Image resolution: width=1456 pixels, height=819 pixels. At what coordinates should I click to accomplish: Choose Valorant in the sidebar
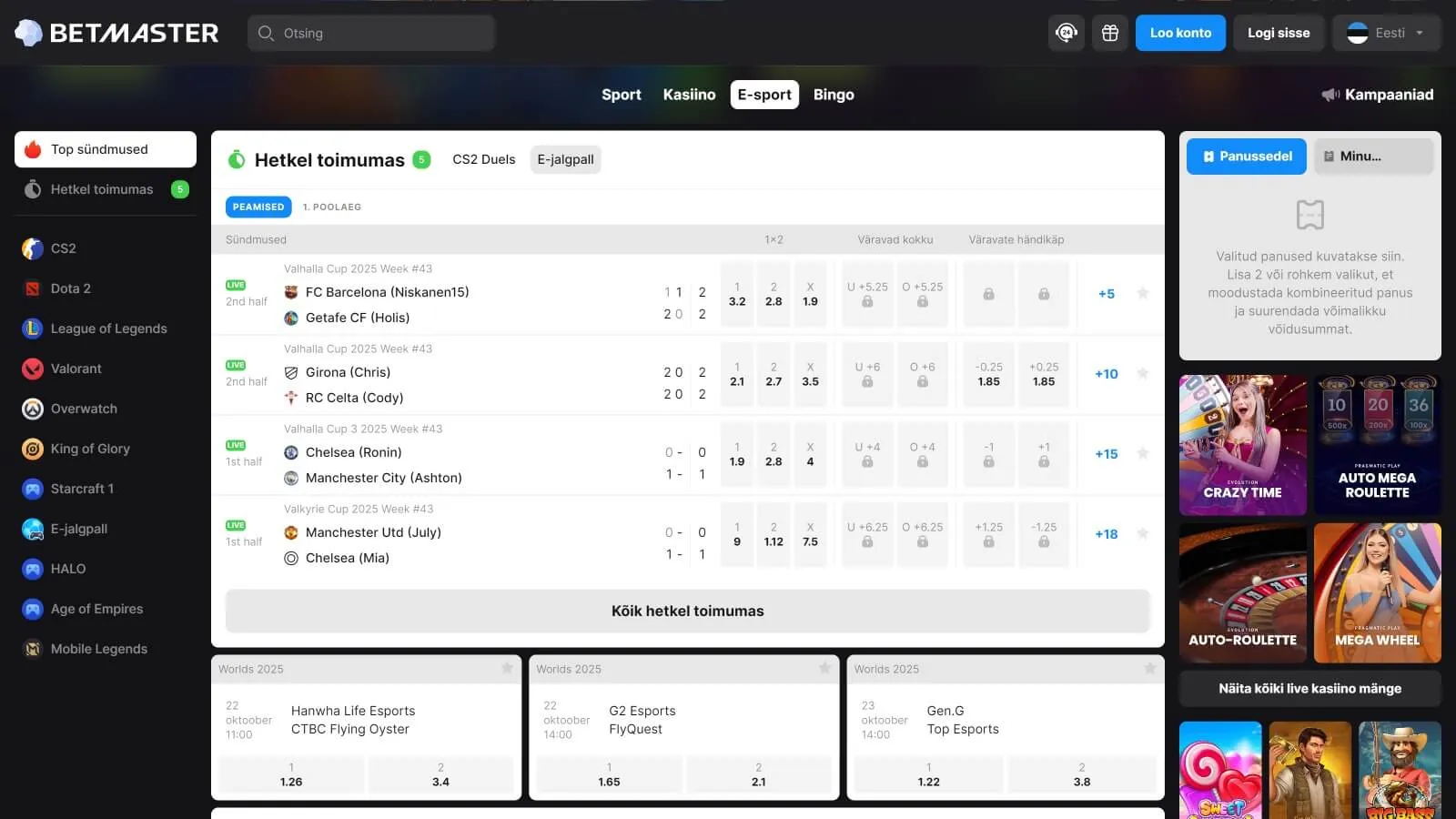76,369
